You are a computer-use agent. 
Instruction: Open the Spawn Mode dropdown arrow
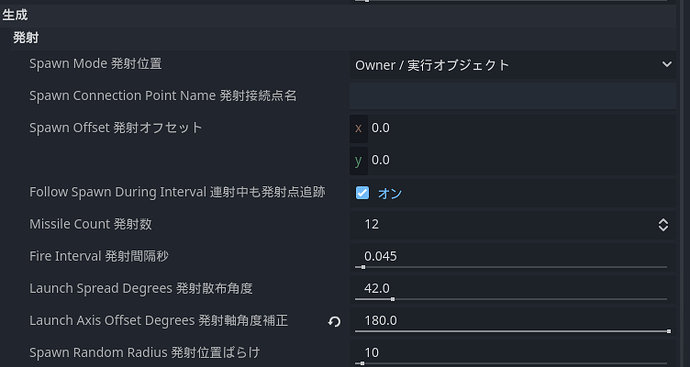666,64
